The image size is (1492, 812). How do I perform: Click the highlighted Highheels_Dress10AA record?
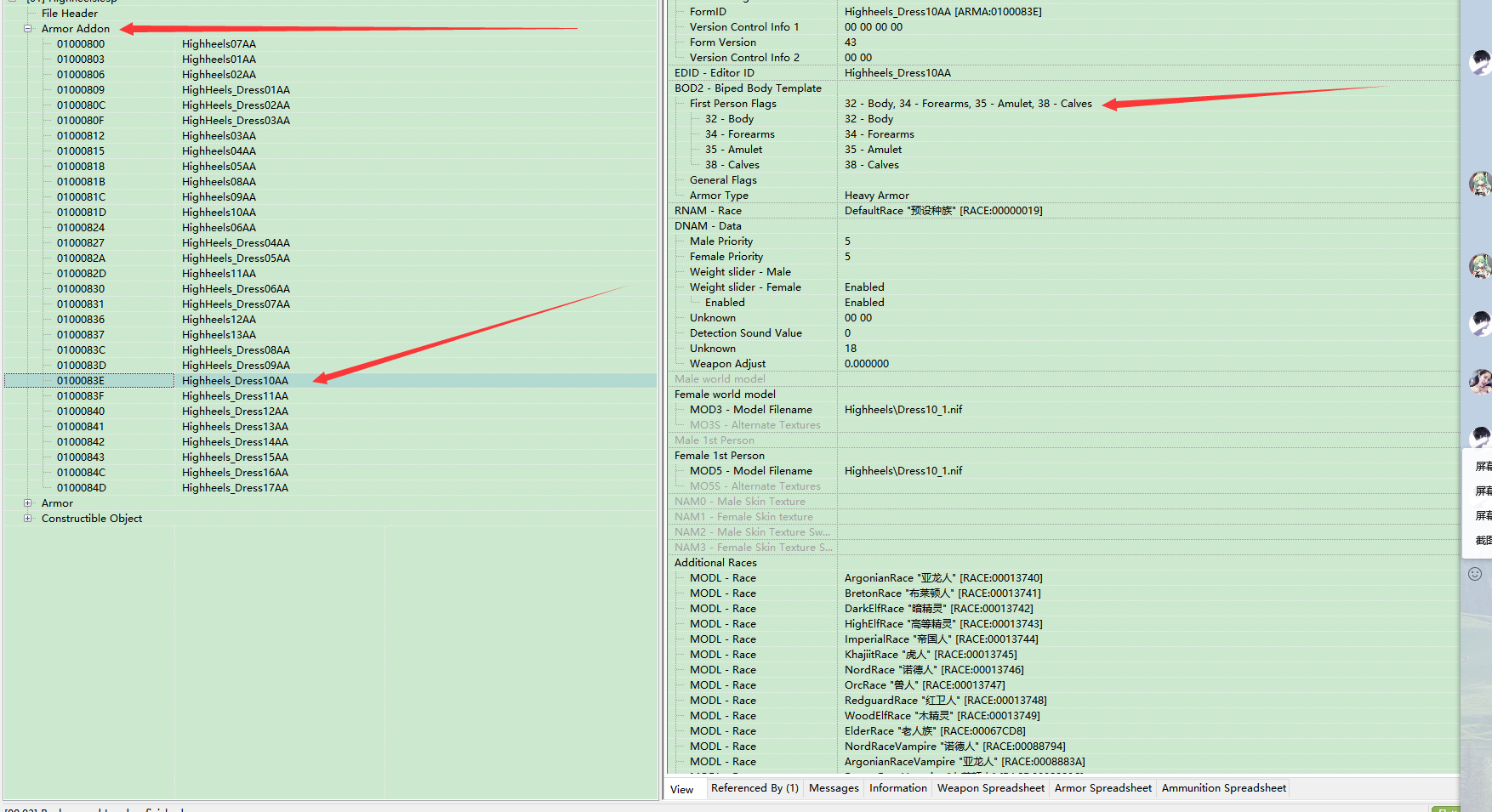[235, 380]
